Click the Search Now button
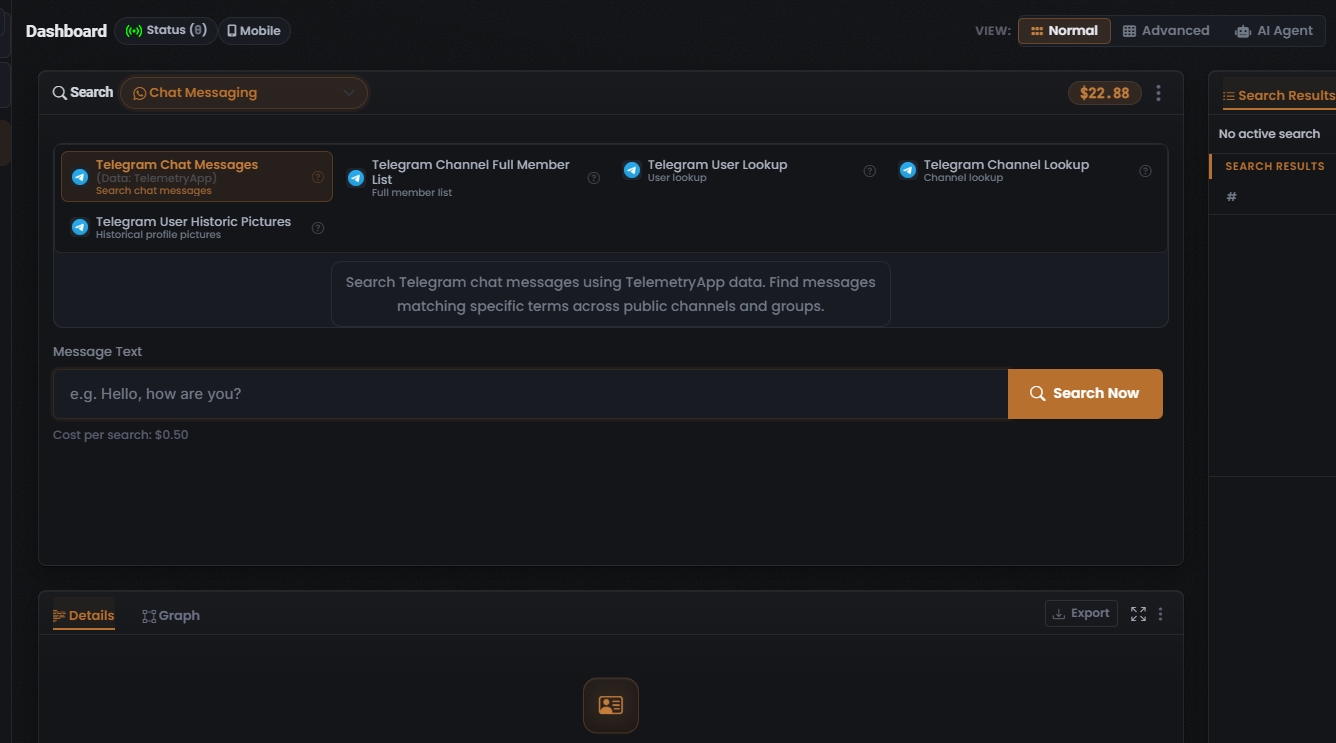This screenshot has width=1336, height=743. coord(1085,394)
